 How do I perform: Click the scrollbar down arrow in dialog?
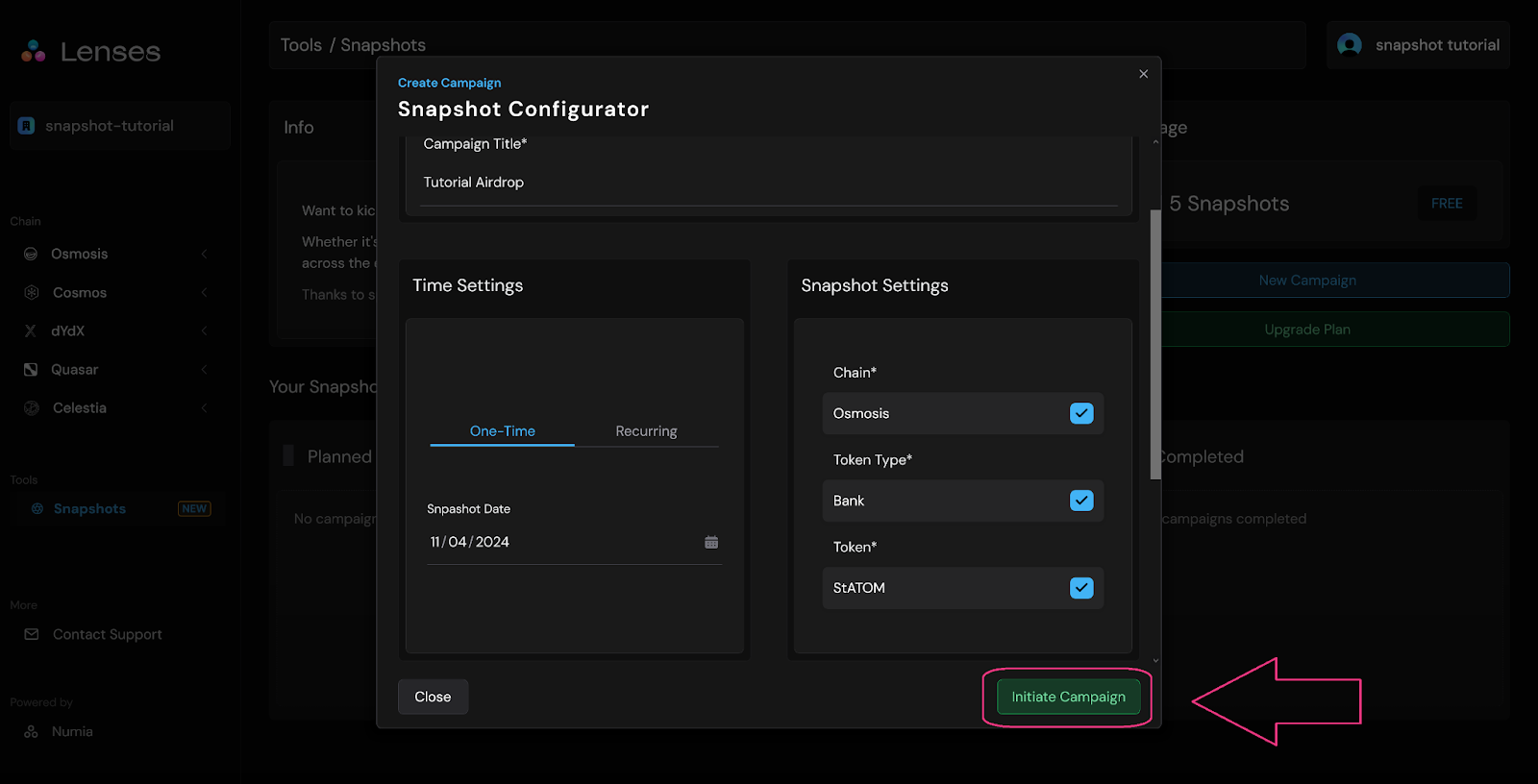(1155, 660)
